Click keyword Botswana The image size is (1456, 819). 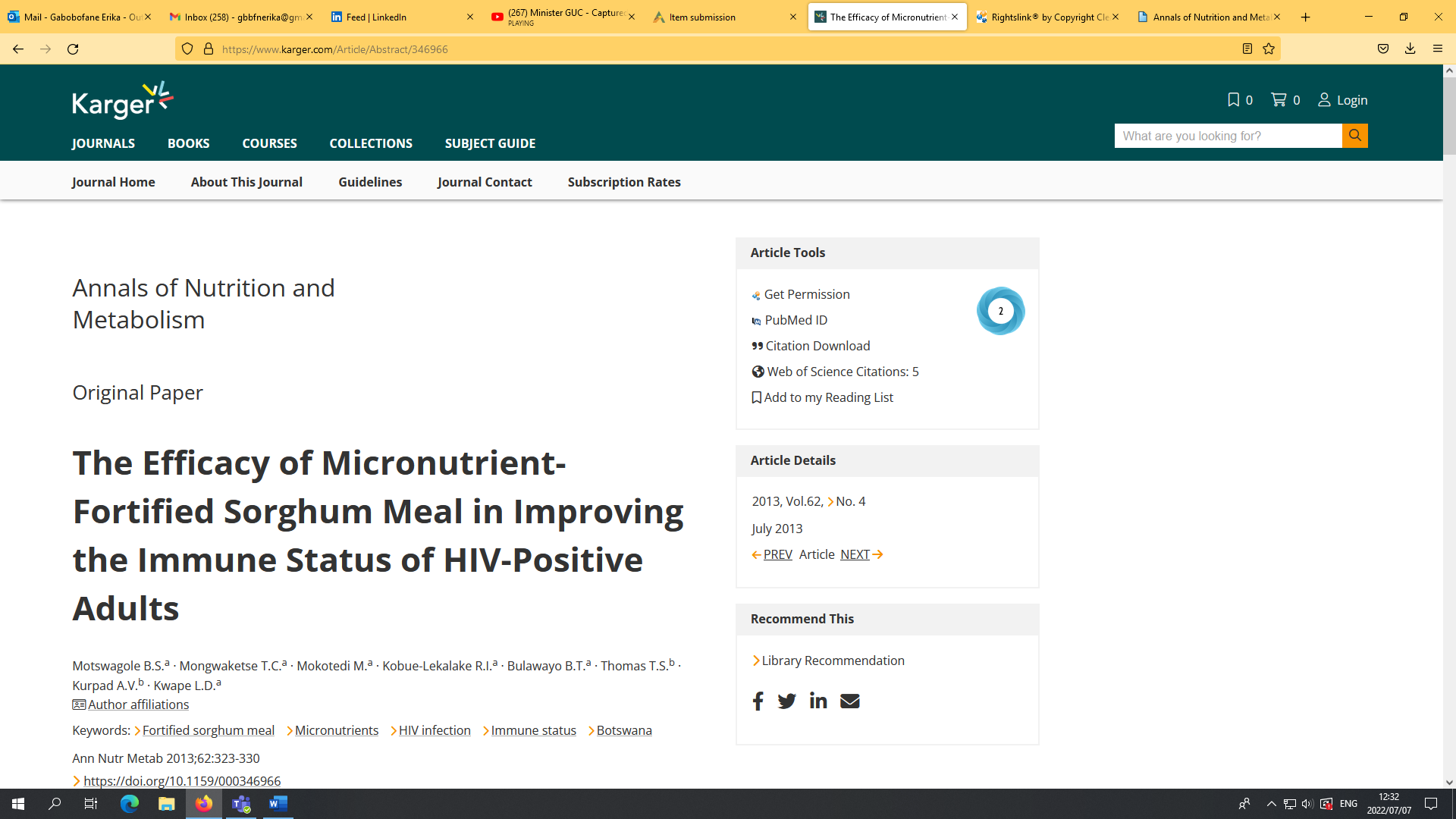[624, 730]
